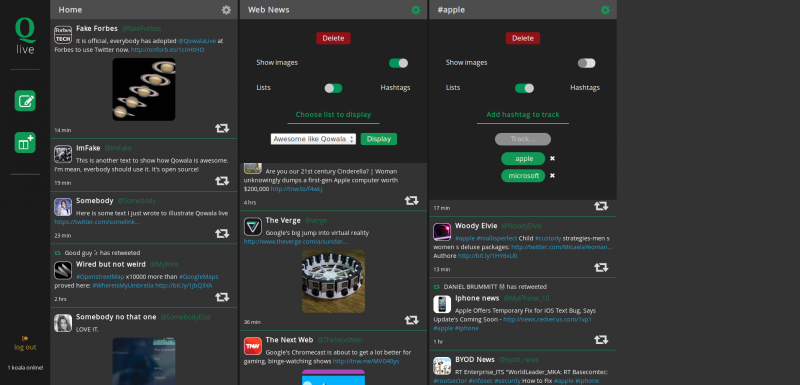This screenshot has width=800, height=385.
Task: Click the log out link
Action: click(25, 347)
